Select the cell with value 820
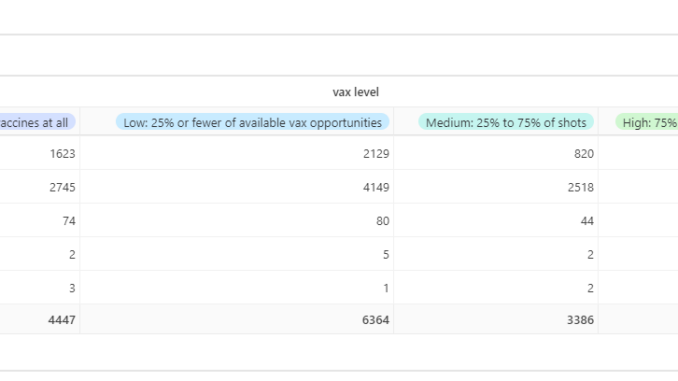The height and width of the screenshot is (381, 678). coord(496,154)
